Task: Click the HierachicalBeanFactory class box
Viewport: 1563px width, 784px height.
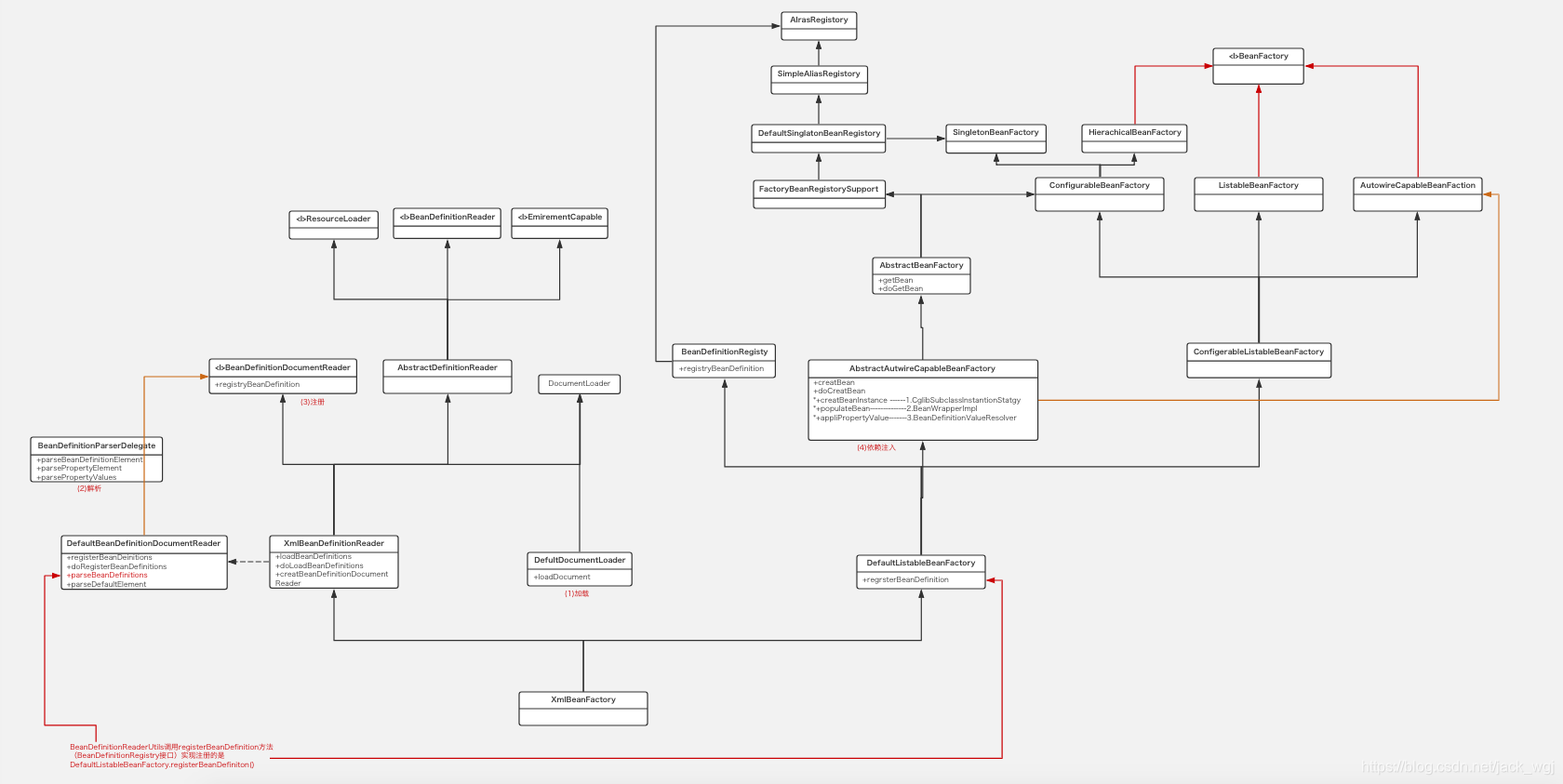Action: pyautogui.click(x=1134, y=139)
